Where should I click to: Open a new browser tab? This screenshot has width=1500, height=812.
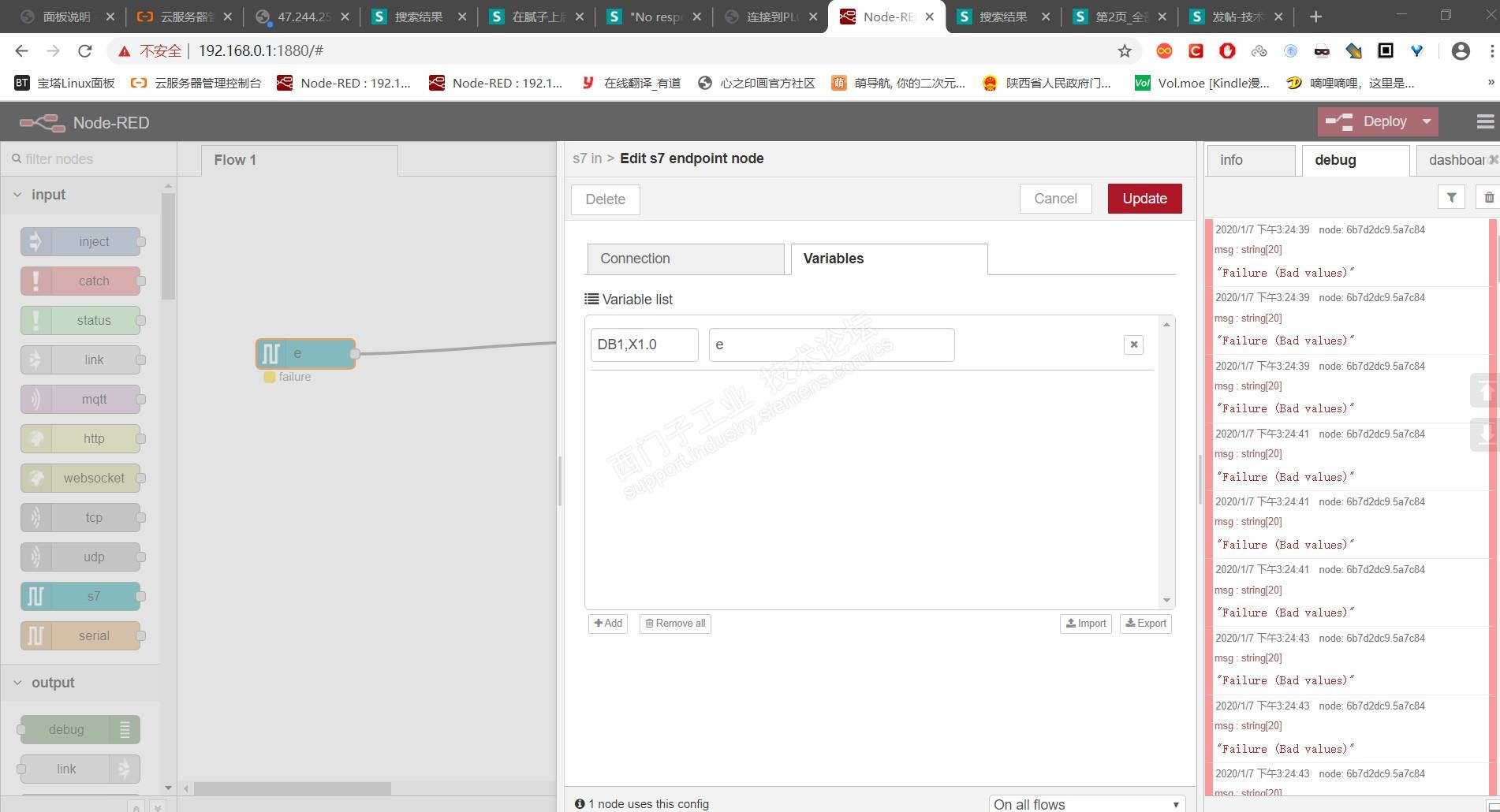[1315, 17]
